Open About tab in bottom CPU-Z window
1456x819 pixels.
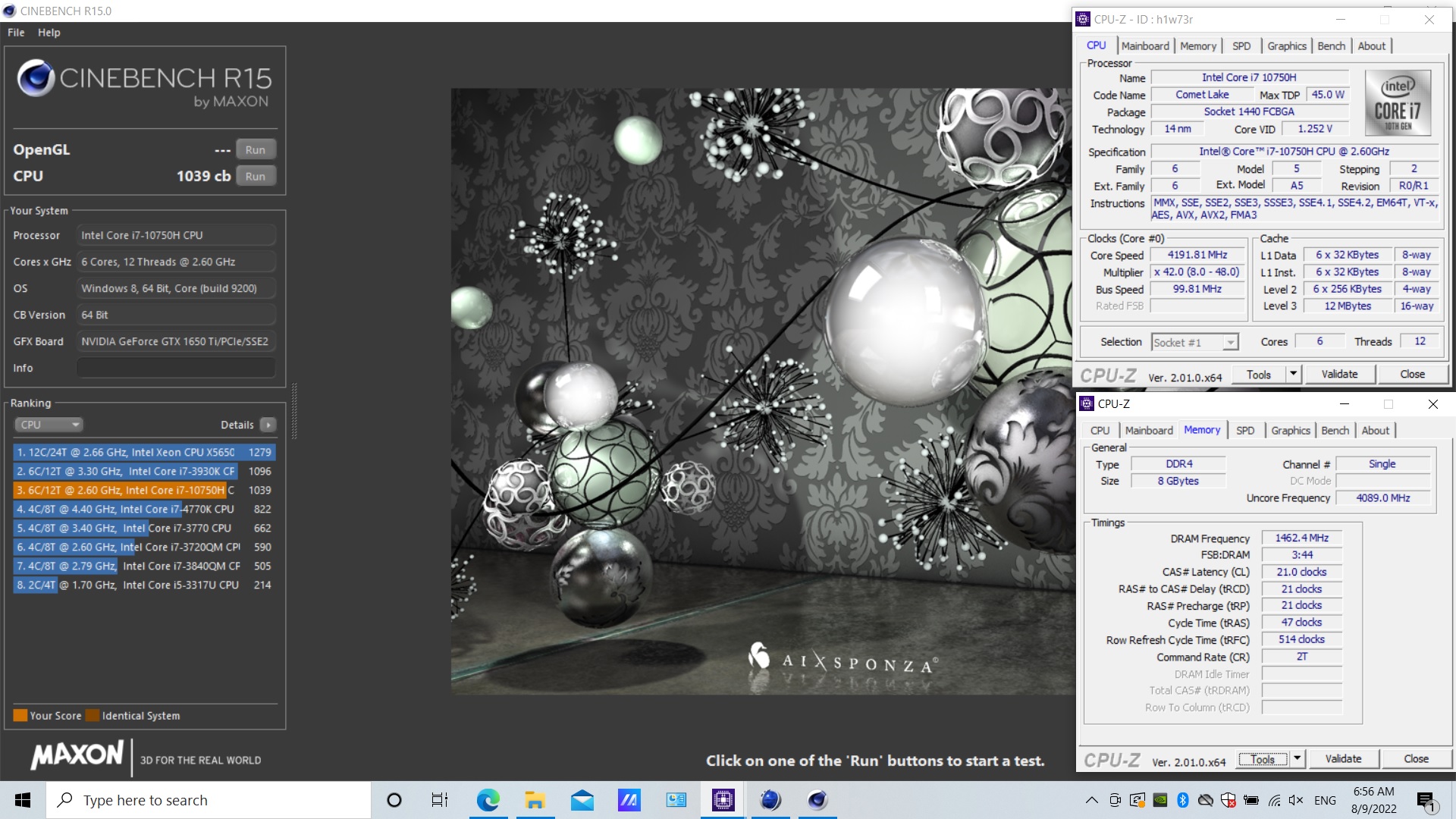point(1375,430)
